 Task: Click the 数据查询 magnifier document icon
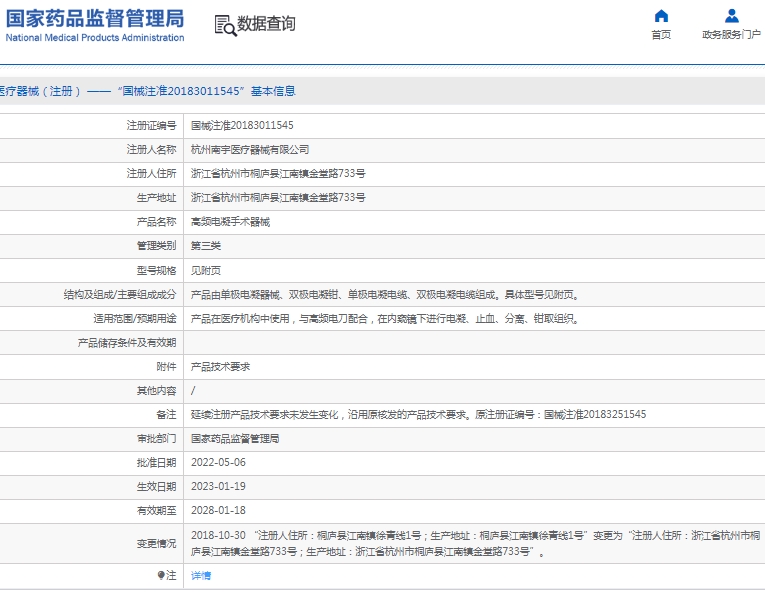pos(225,25)
